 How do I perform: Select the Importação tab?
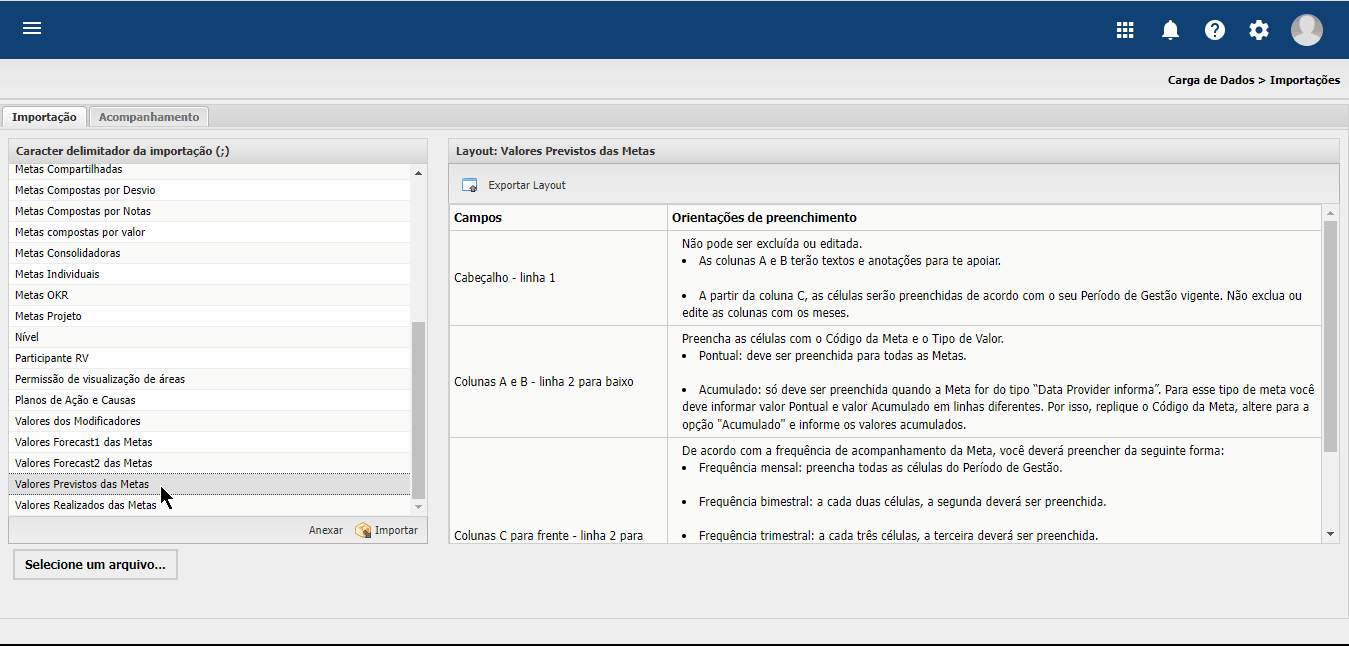pyautogui.click(x=44, y=117)
